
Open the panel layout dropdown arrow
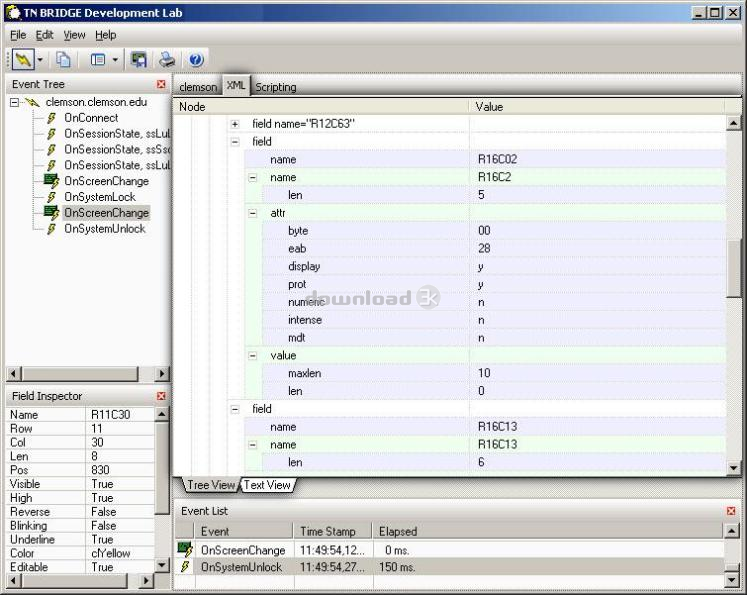(x=115, y=60)
